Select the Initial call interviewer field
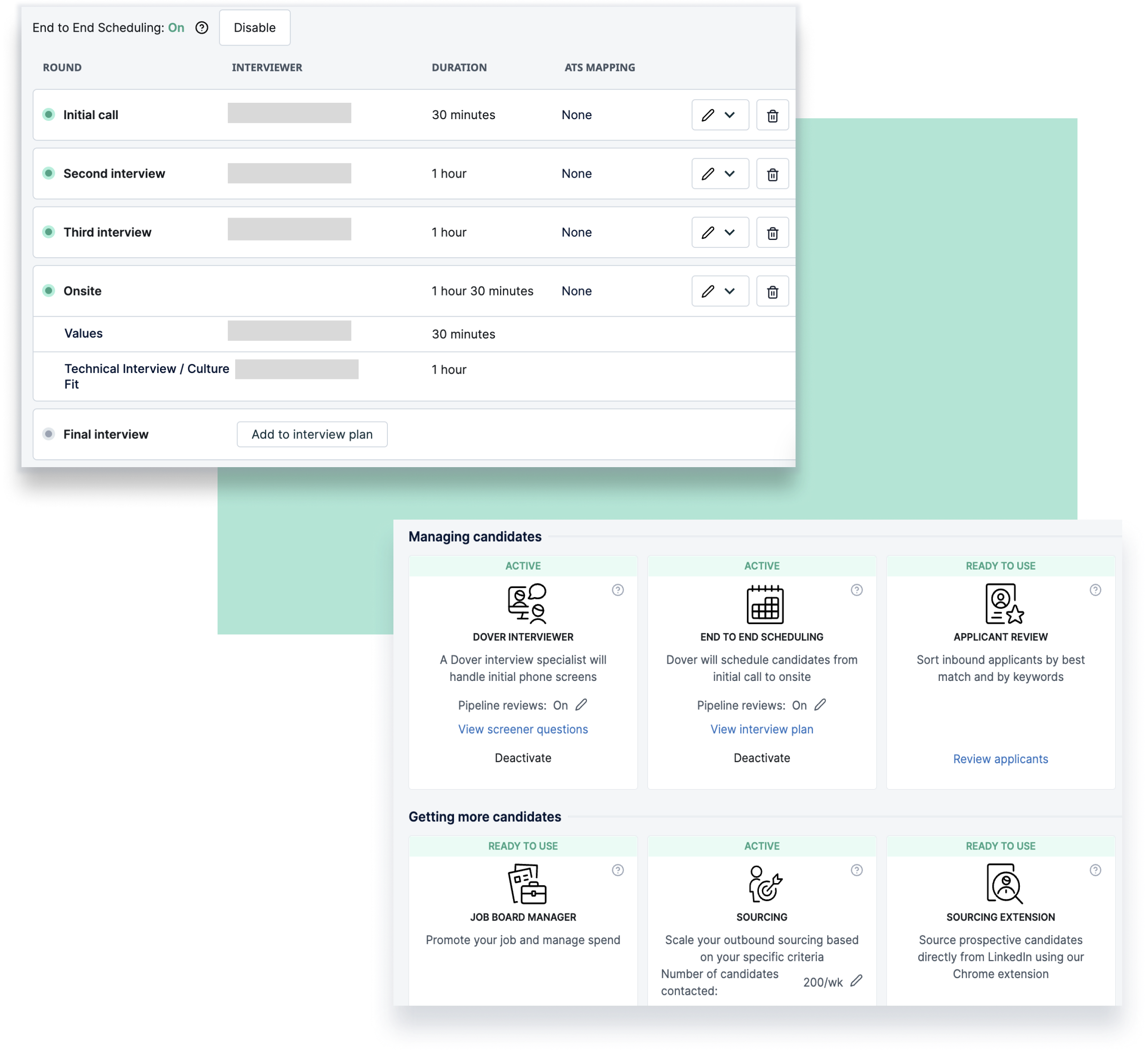The image size is (1148, 1053). point(289,113)
